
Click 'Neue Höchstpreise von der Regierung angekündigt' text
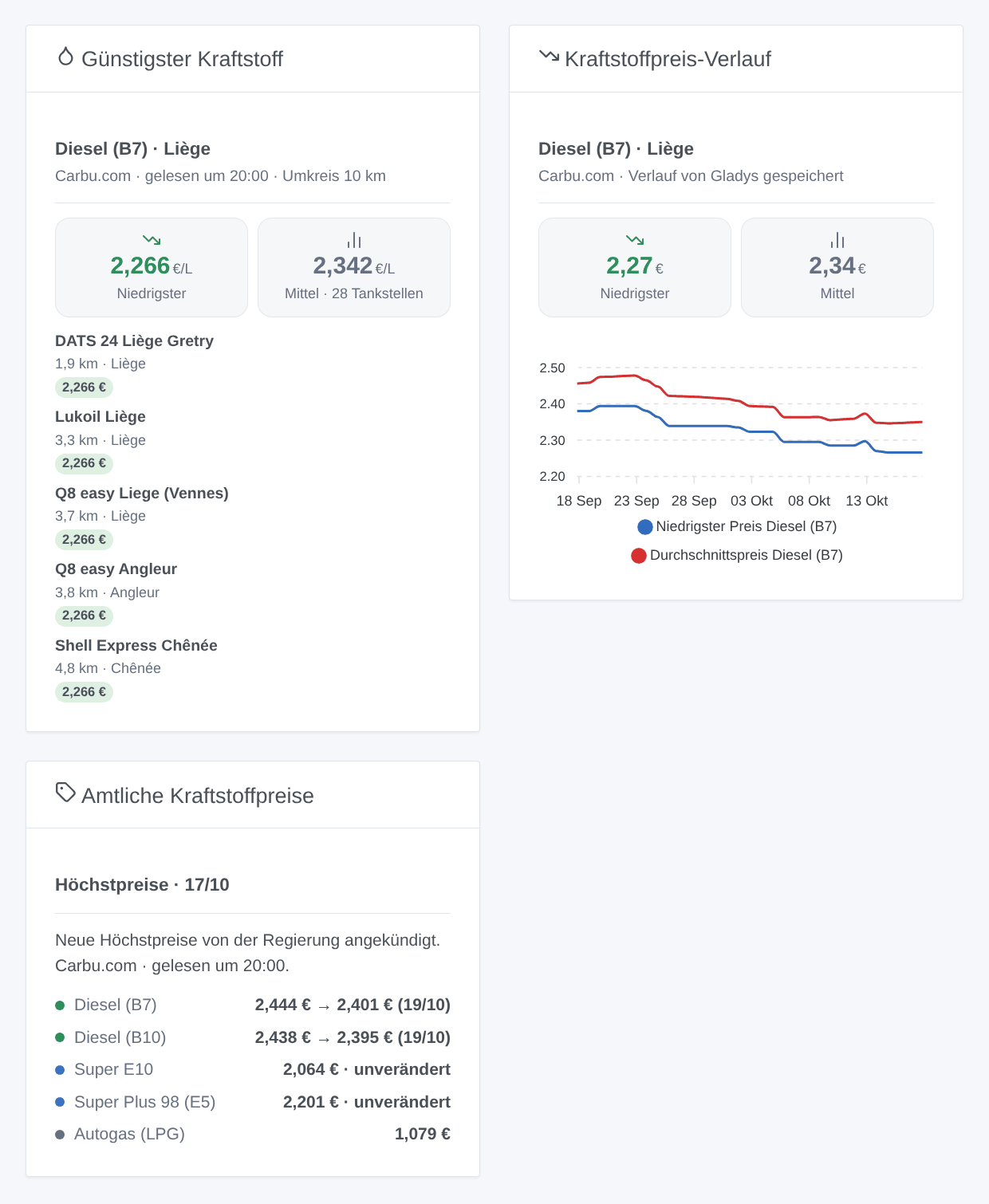click(247, 940)
